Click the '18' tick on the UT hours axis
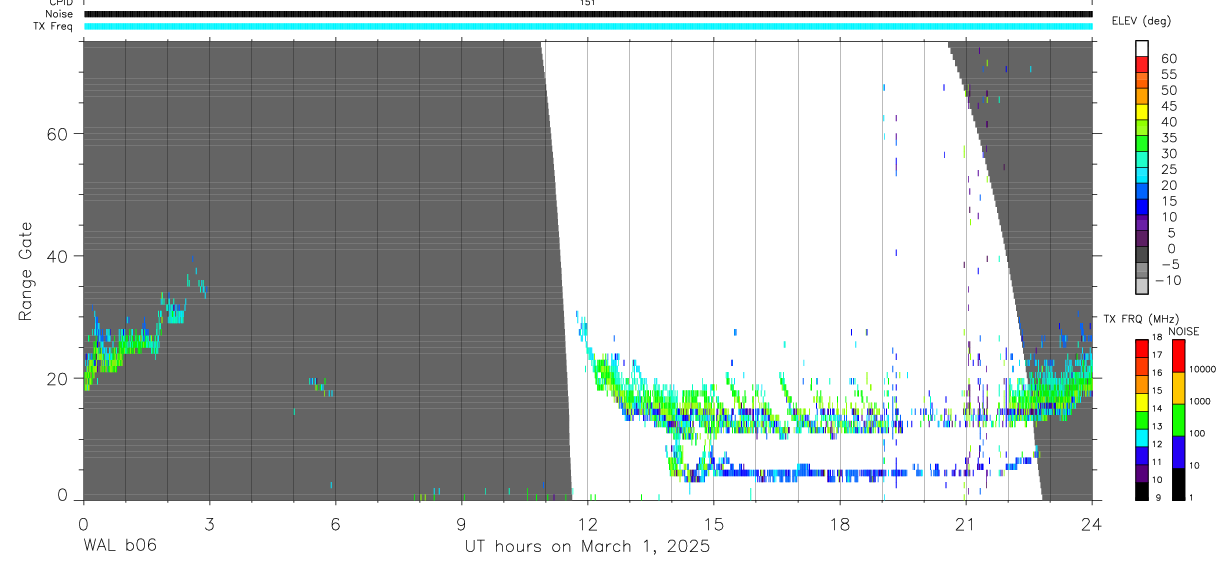Screen dimensions: 1228x567 pyautogui.click(x=840, y=523)
